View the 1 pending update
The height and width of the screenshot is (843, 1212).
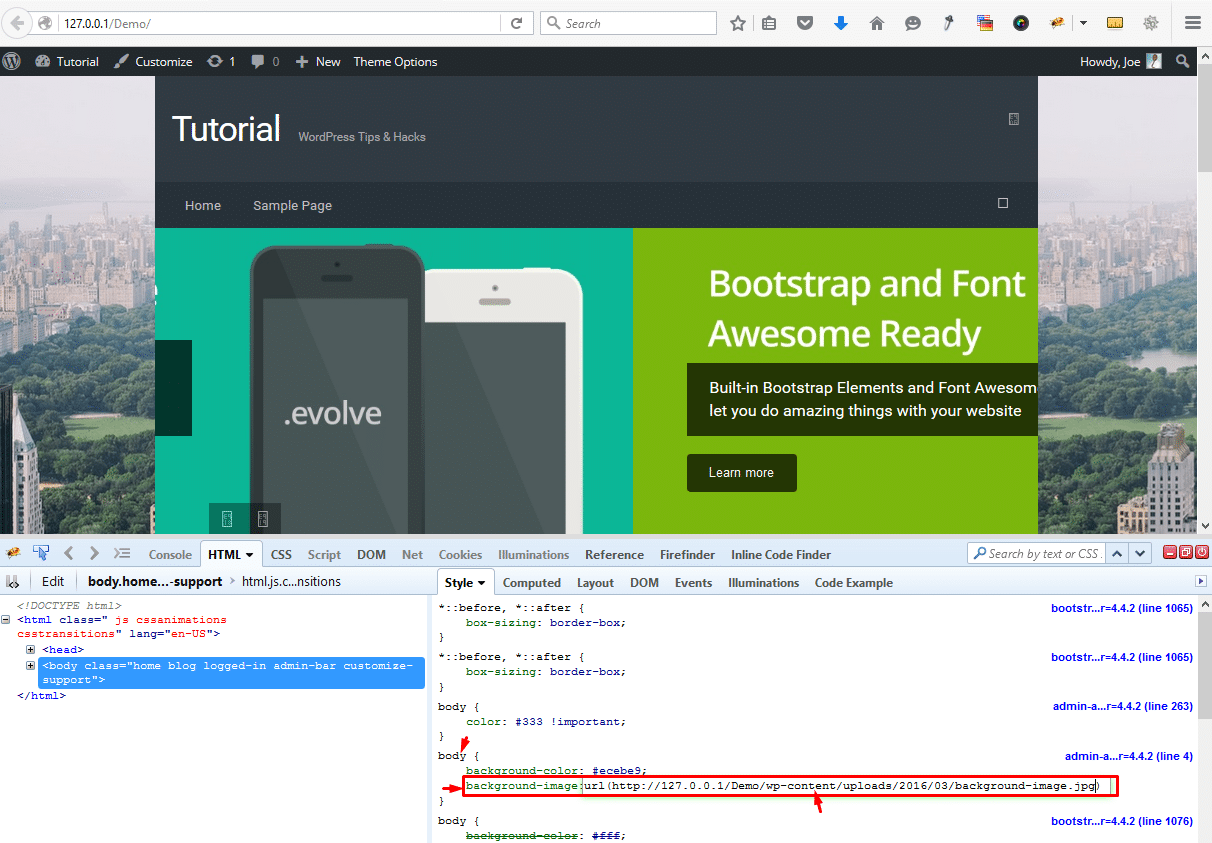coord(221,62)
